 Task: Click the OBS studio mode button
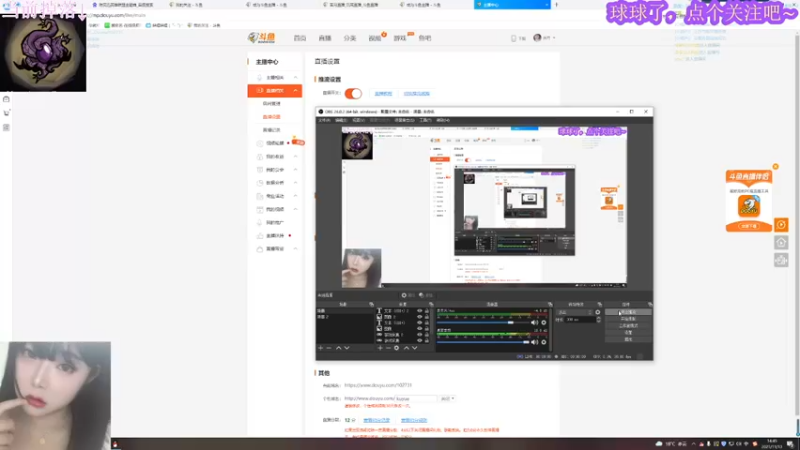coord(628,326)
